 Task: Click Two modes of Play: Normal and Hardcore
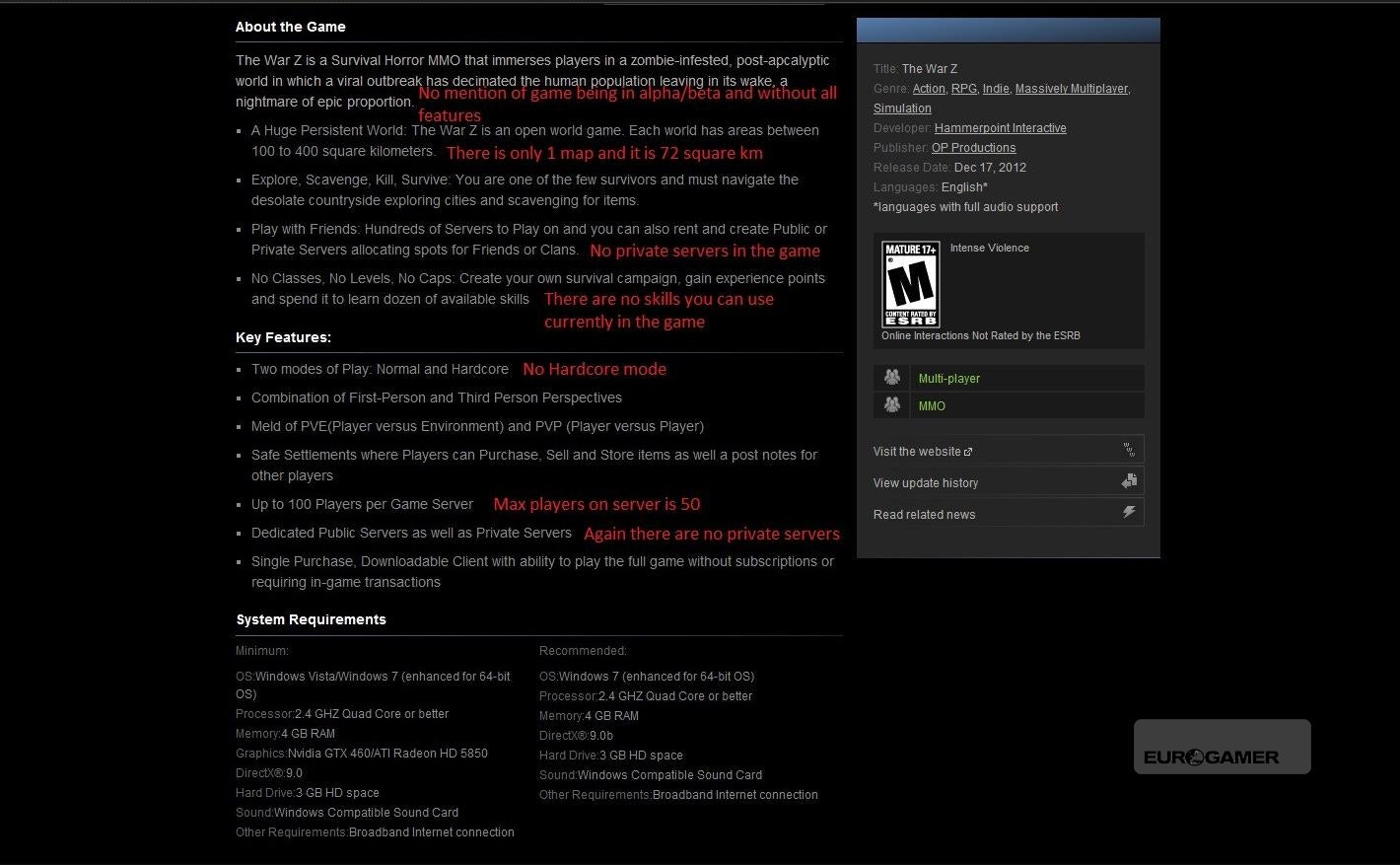[380, 369]
